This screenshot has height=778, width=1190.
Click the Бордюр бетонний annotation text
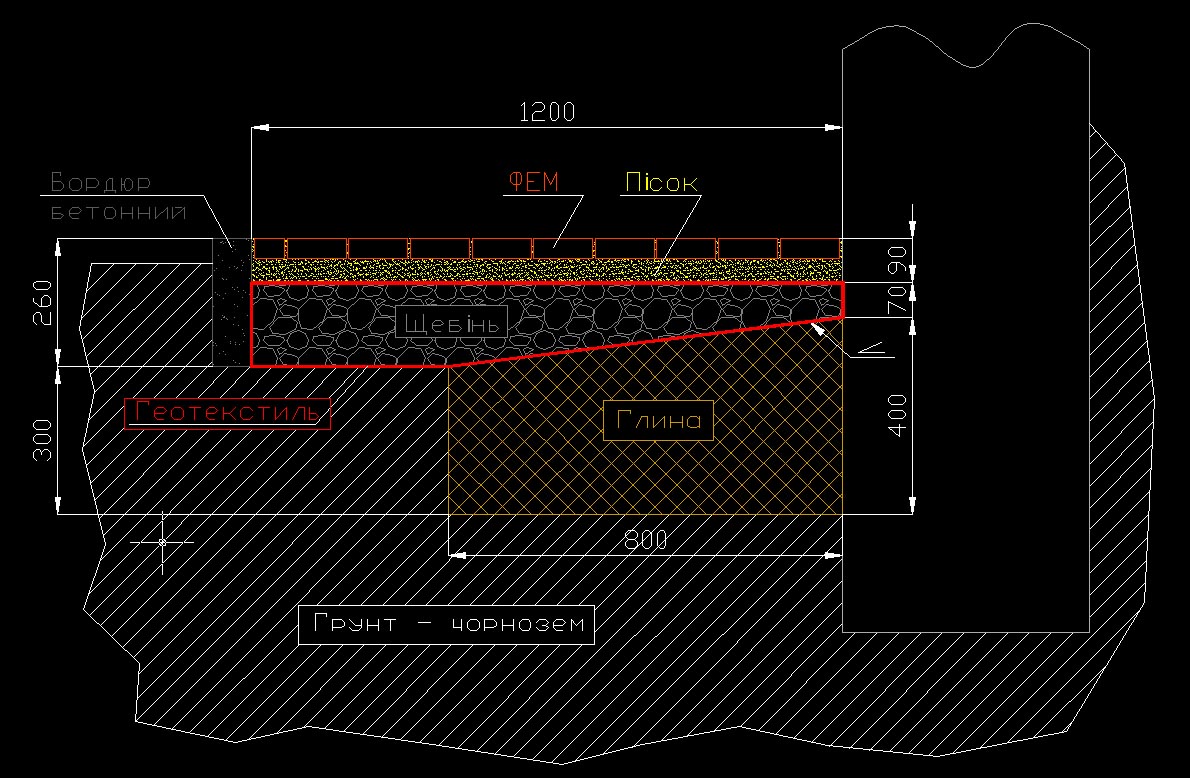118,197
